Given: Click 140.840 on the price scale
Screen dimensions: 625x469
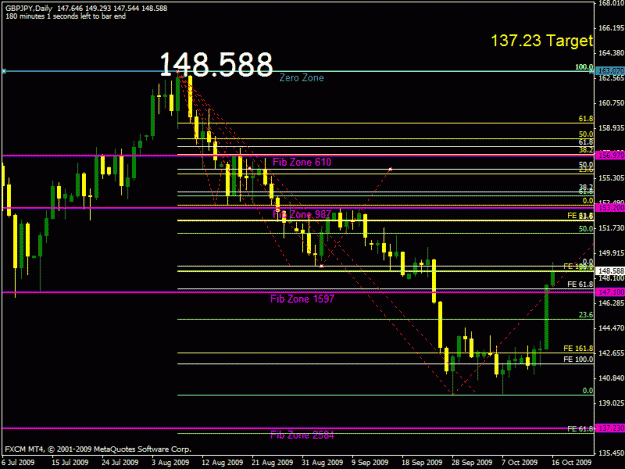Looking at the screenshot, I should (x=611, y=378).
